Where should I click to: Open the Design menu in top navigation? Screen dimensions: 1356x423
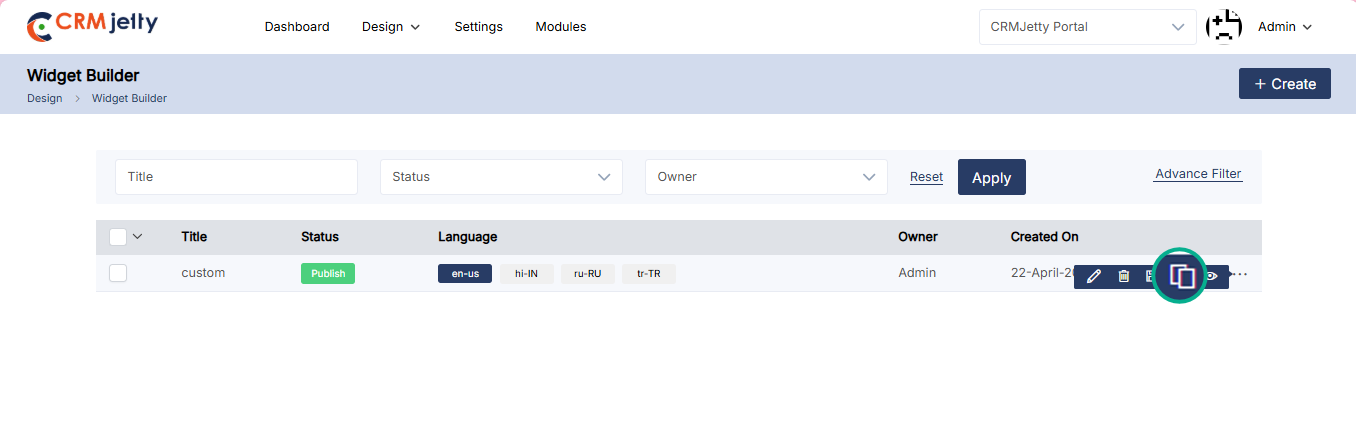click(x=391, y=27)
